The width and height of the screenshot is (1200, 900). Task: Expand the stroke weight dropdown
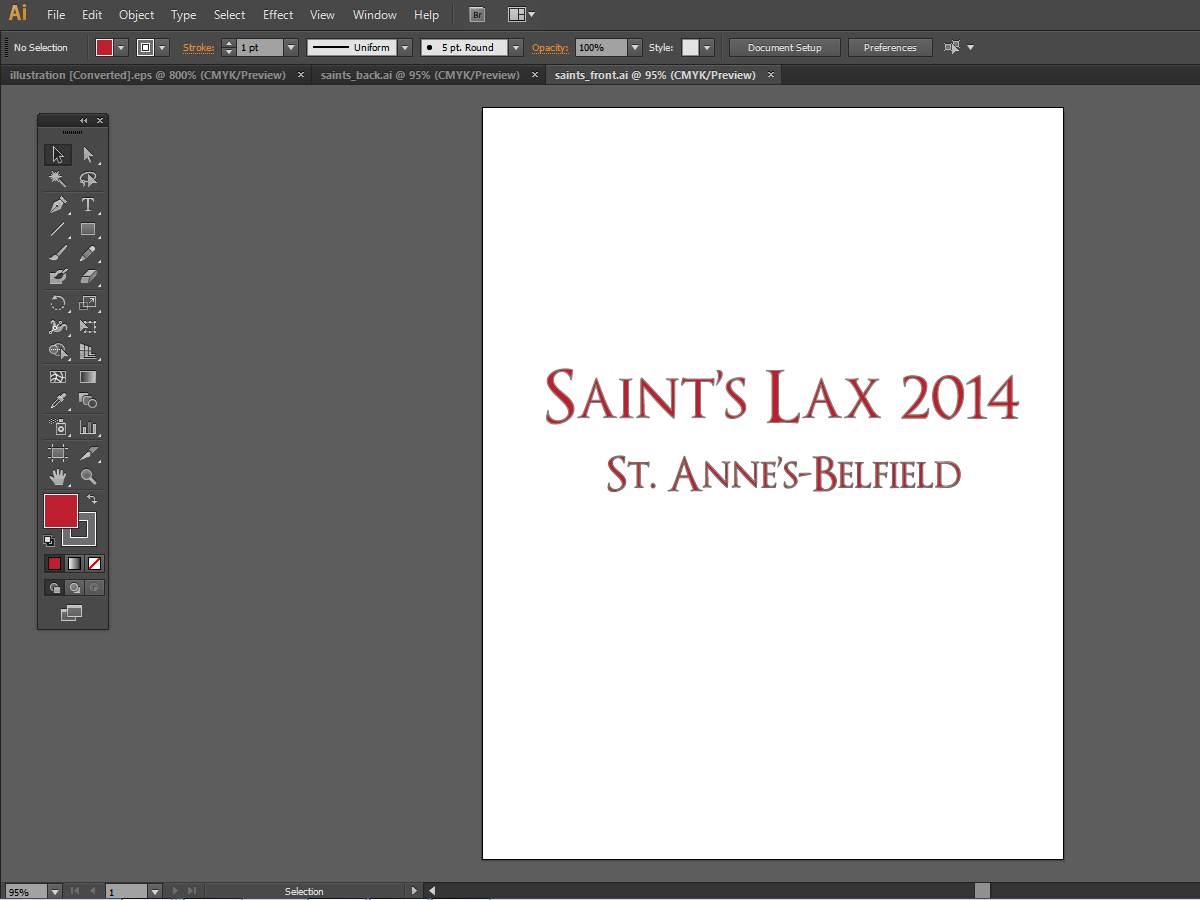(x=291, y=48)
